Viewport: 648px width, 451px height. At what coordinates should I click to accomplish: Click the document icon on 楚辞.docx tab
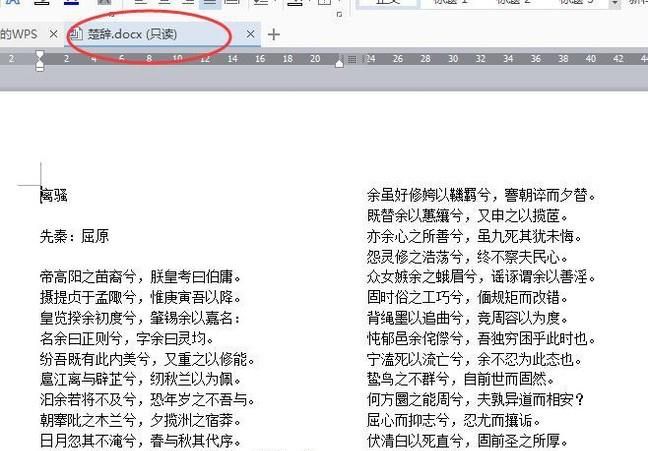[x=77, y=34]
